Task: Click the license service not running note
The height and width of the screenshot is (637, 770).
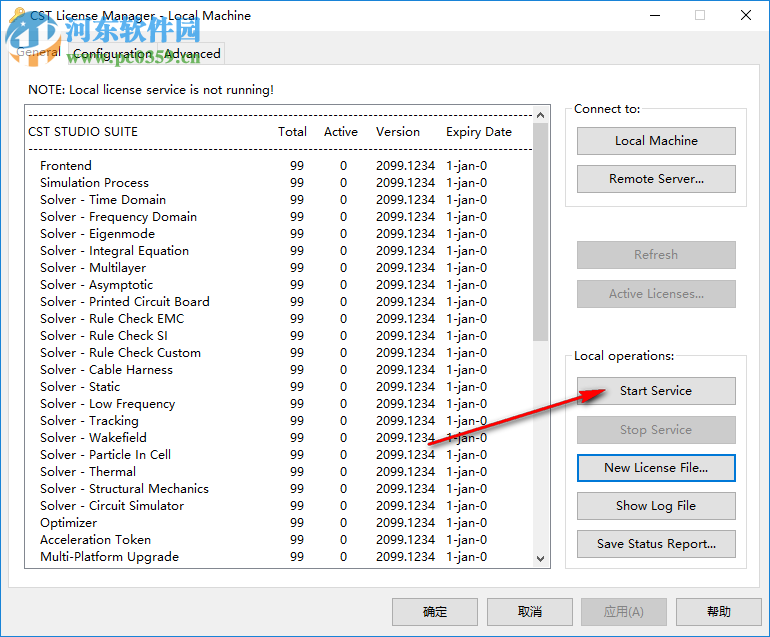Action: 151,90
